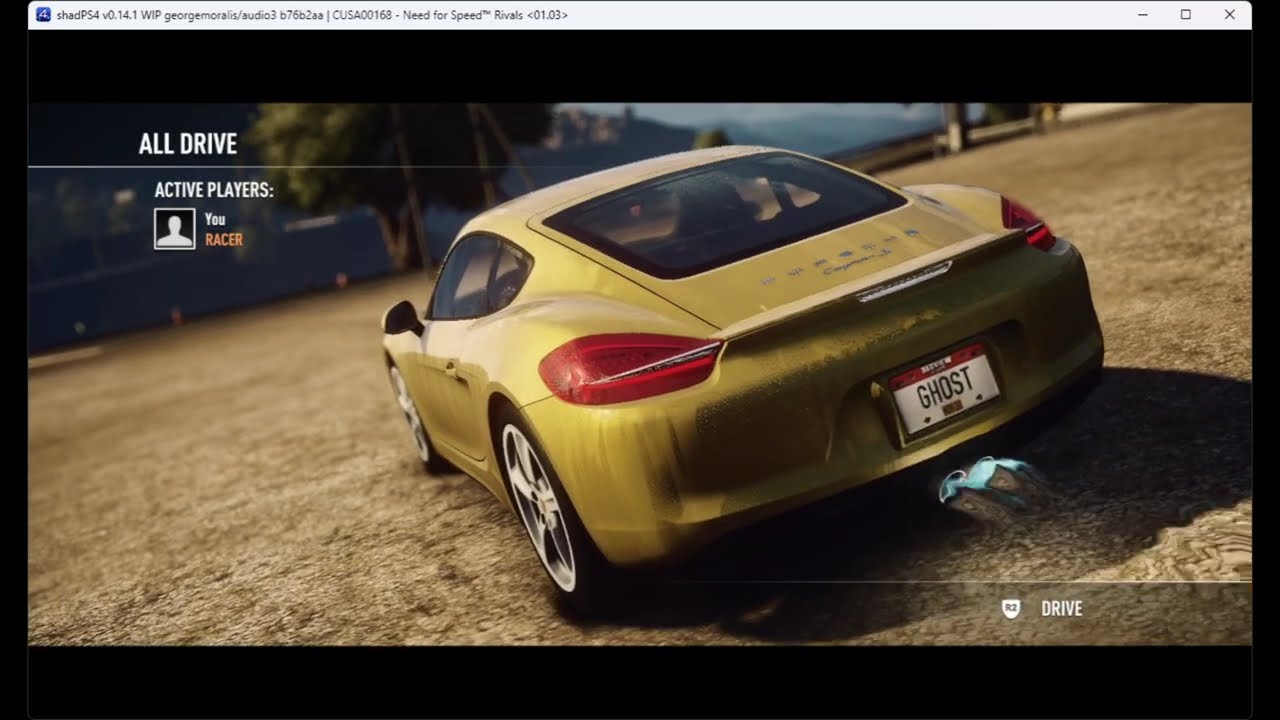
Task: Click the ALL DRIVE heading
Action: (188, 144)
